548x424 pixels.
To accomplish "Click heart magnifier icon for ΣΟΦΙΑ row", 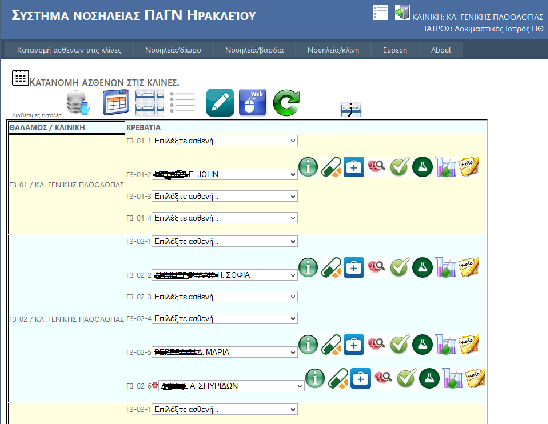I will pyautogui.click(x=376, y=267).
